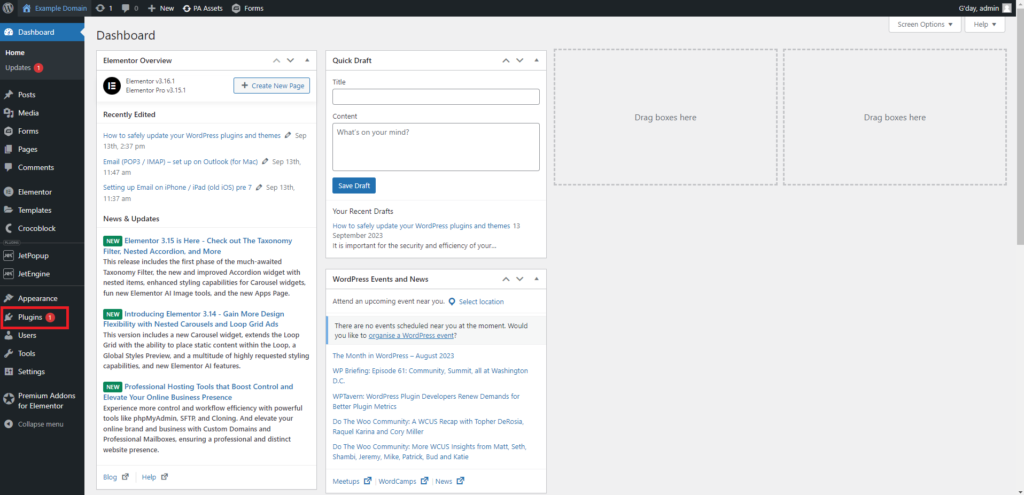This screenshot has height=495, width=1024.
Task: Expand Screen Options dropdown
Action: point(925,24)
